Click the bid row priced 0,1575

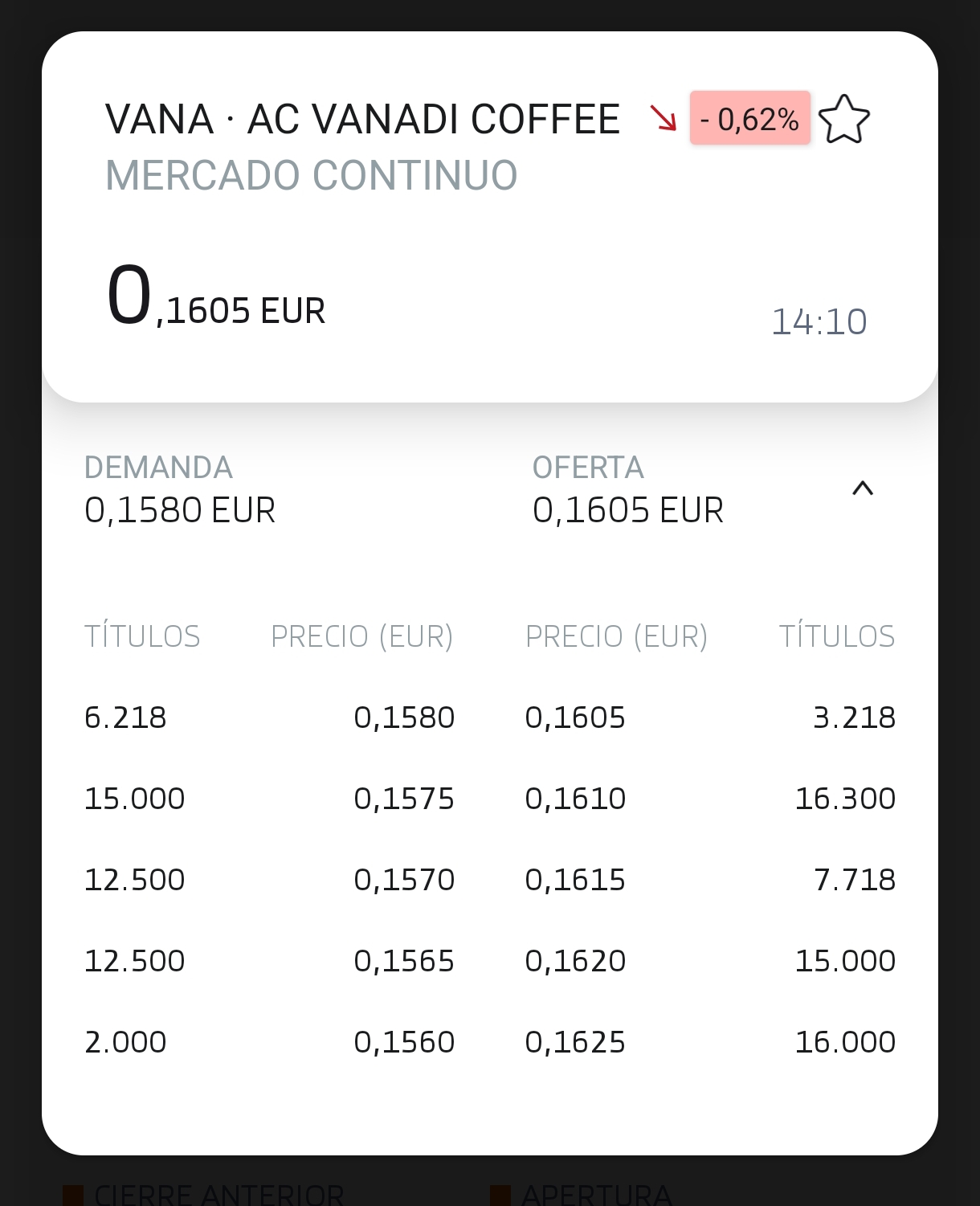pyautogui.click(x=270, y=799)
